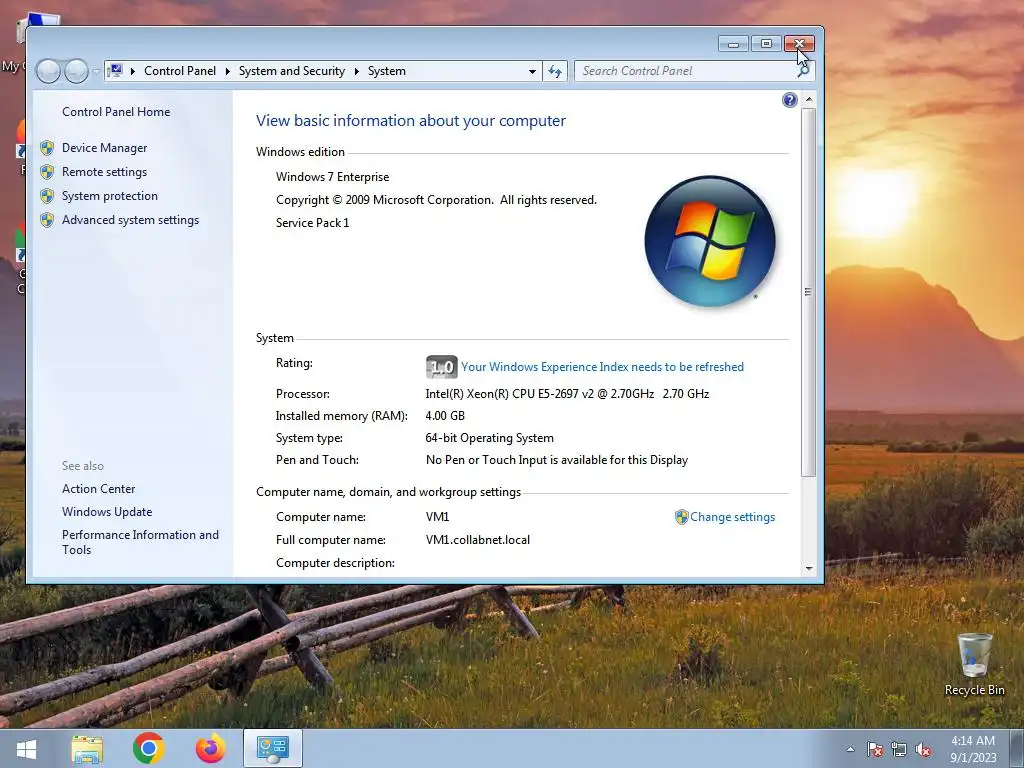Click the processor Intel Xeon value
This screenshot has height=768, width=1024.
(567, 394)
